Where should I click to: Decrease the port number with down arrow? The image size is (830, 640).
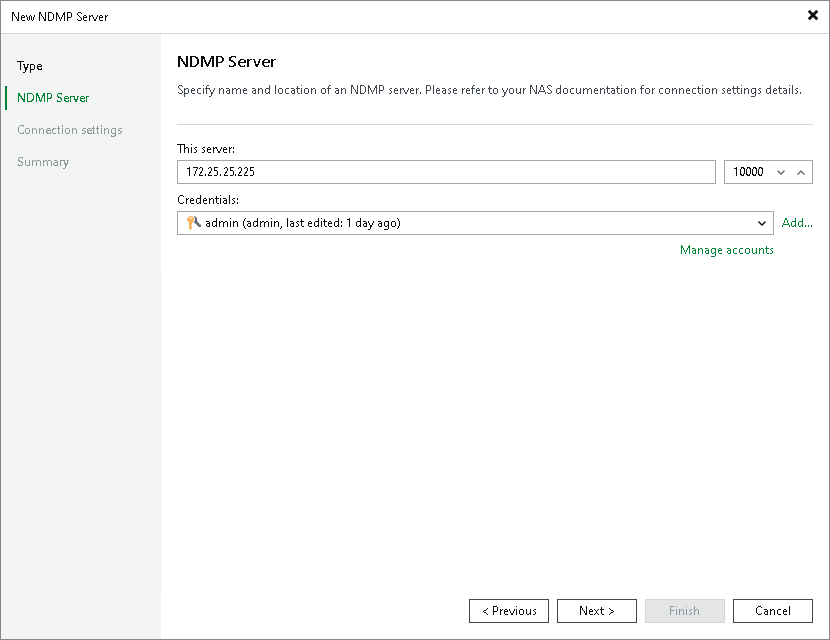(781, 172)
